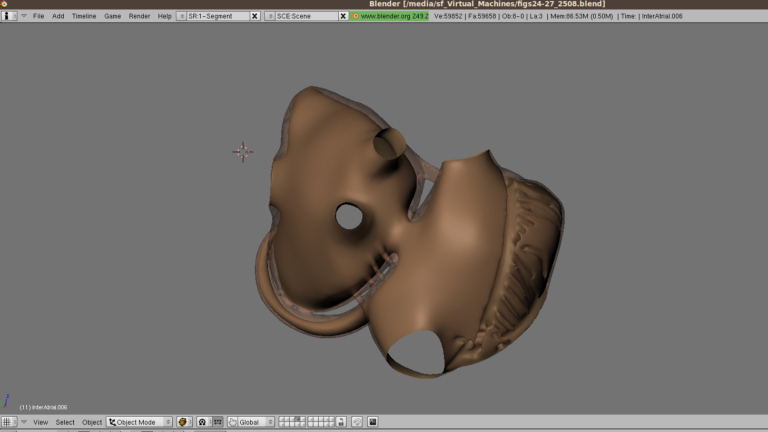Click the Info window type icon
The image size is (768, 432).
[9, 16]
